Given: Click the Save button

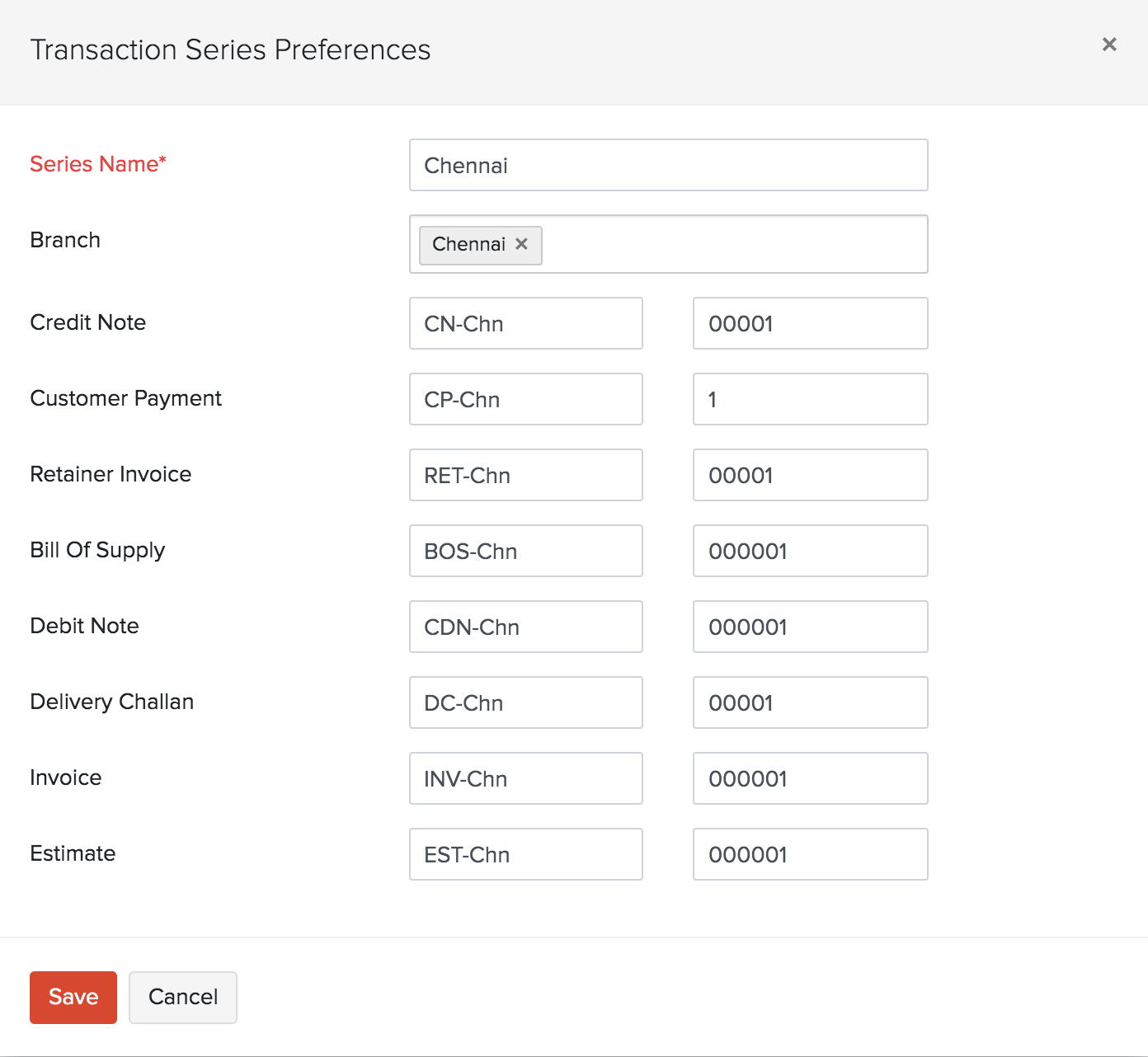Looking at the screenshot, I should click(73, 997).
